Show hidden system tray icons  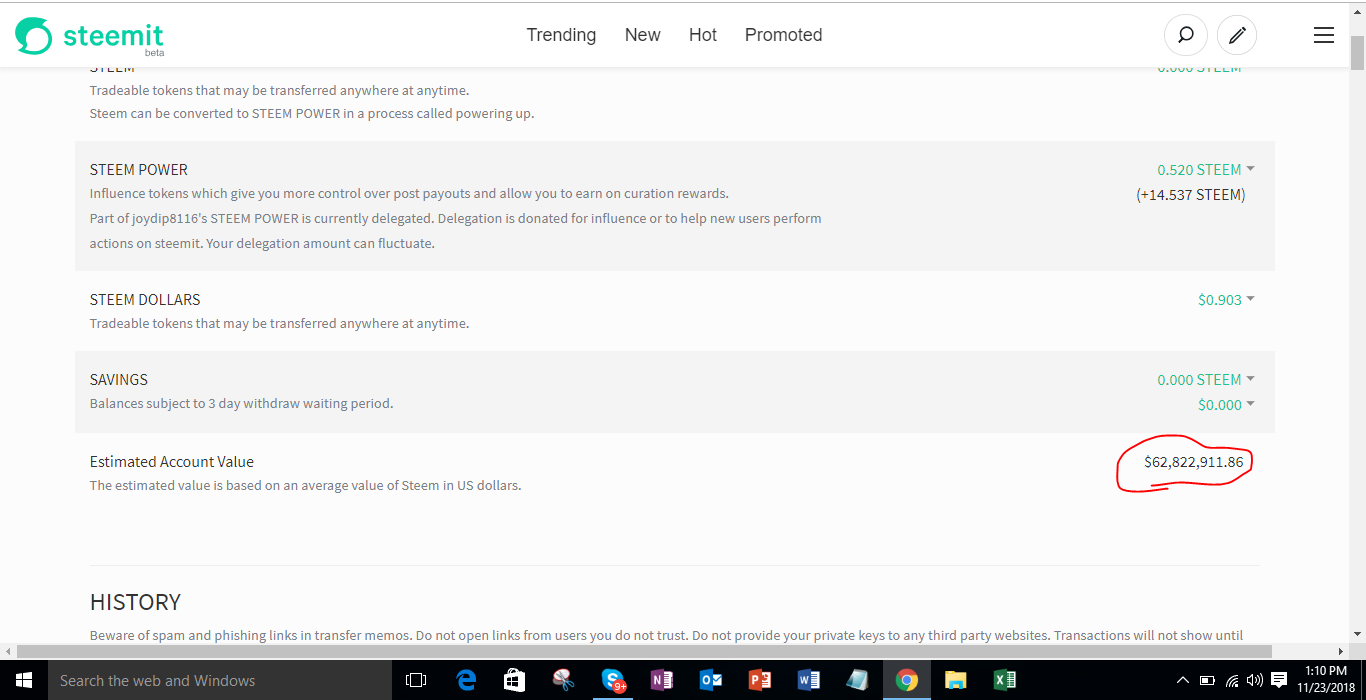point(1183,681)
